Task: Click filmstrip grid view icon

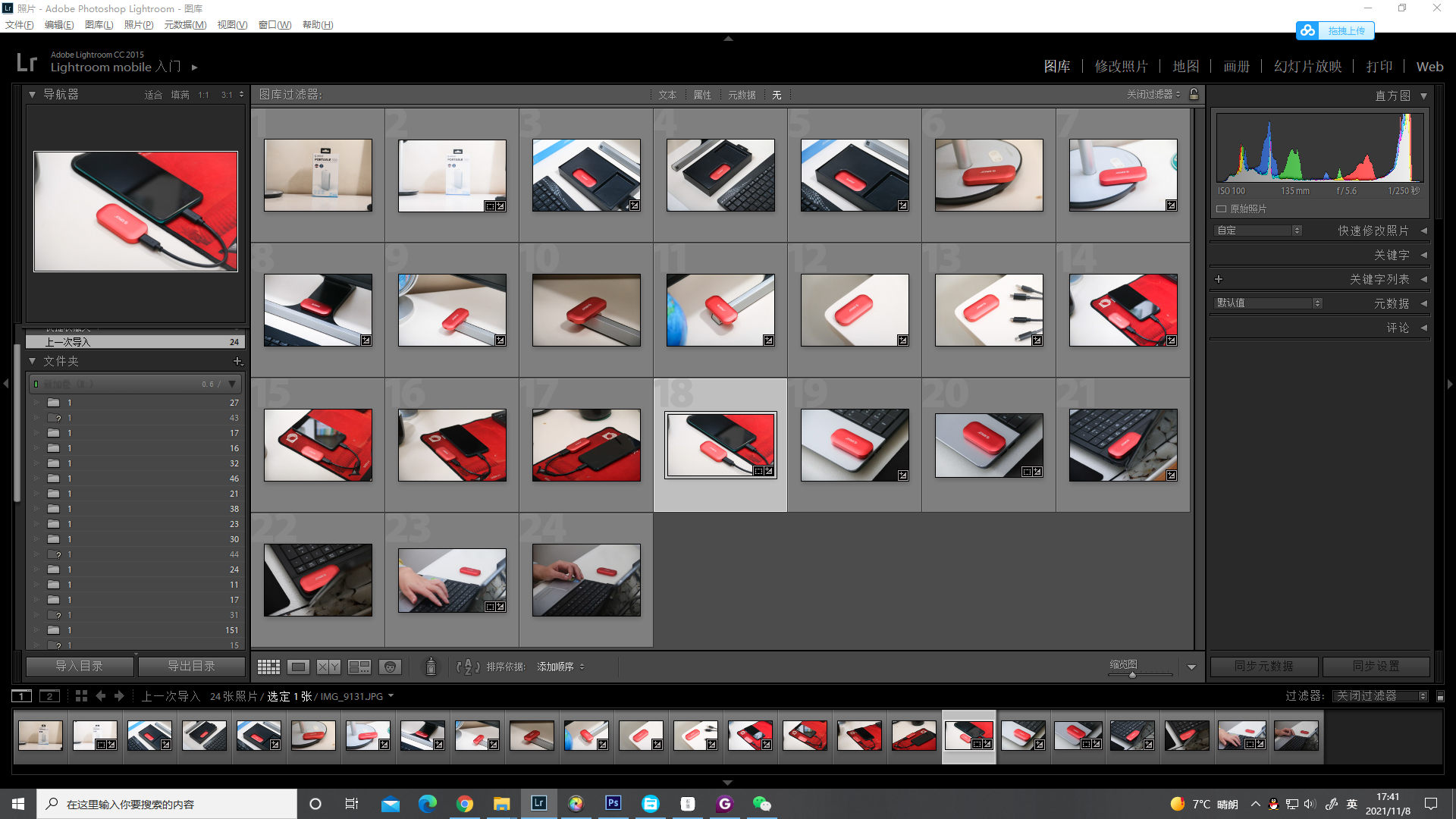Action: [x=81, y=696]
